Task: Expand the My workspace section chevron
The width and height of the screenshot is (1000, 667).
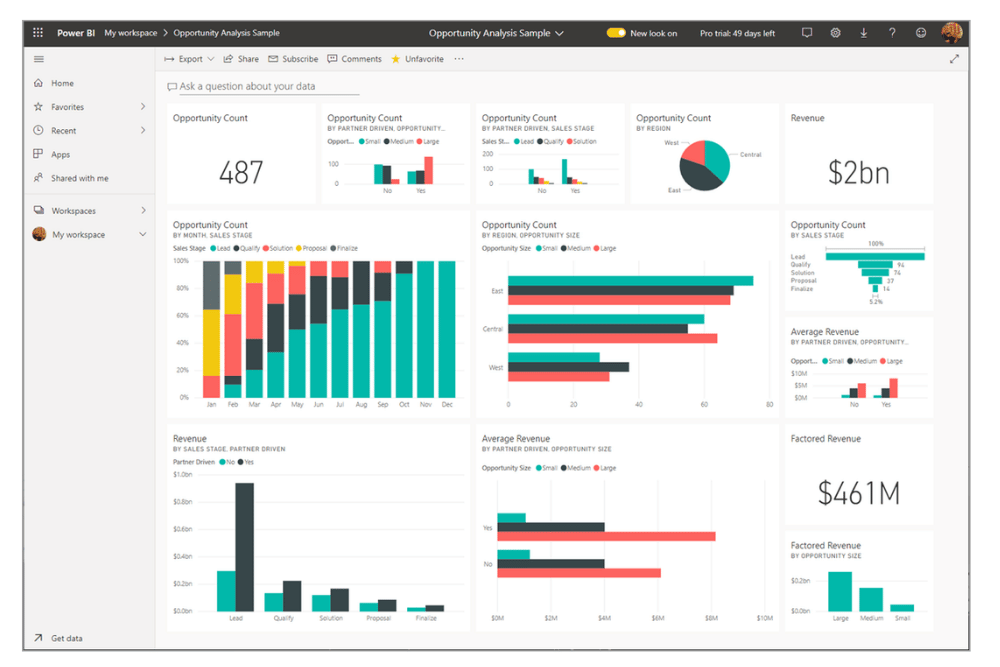Action: (143, 235)
